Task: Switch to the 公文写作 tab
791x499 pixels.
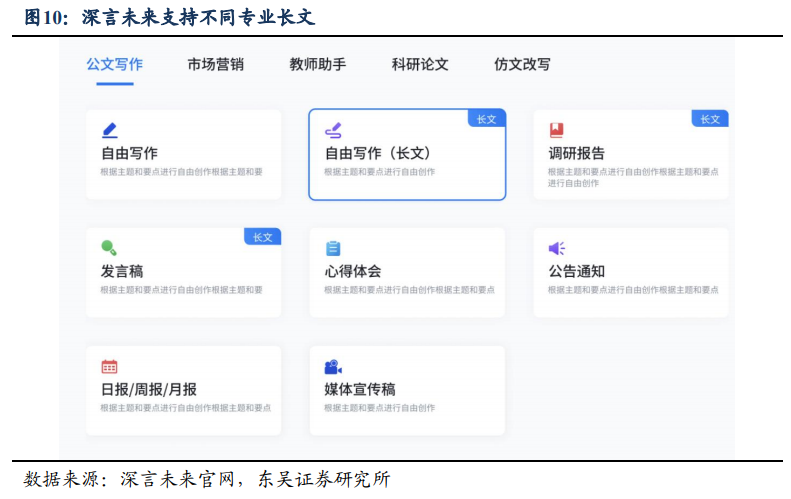Action: coord(115,65)
